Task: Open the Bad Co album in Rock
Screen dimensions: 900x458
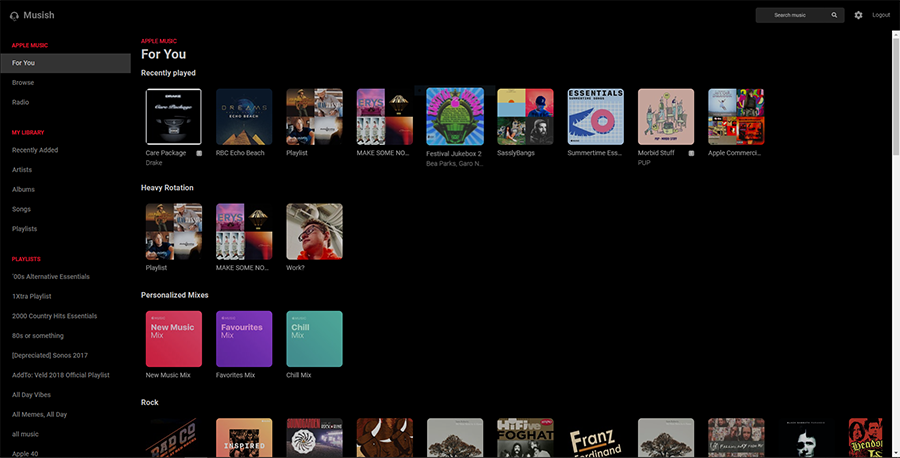Action: pos(173,438)
